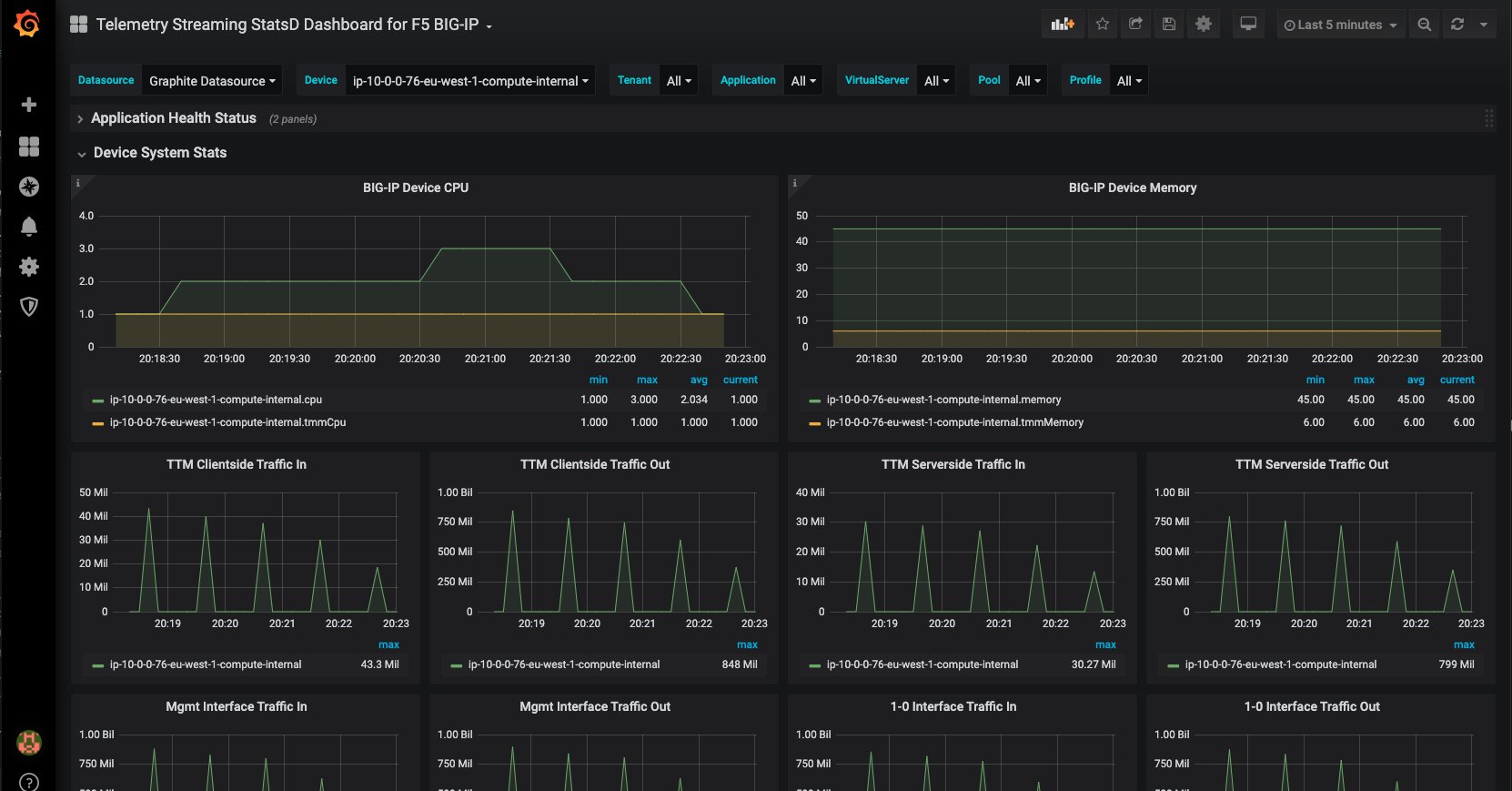Screen dimensions: 1512x791
Task: Open the Last 5 minutes time picker
Action: pyautogui.click(x=1340, y=25)
